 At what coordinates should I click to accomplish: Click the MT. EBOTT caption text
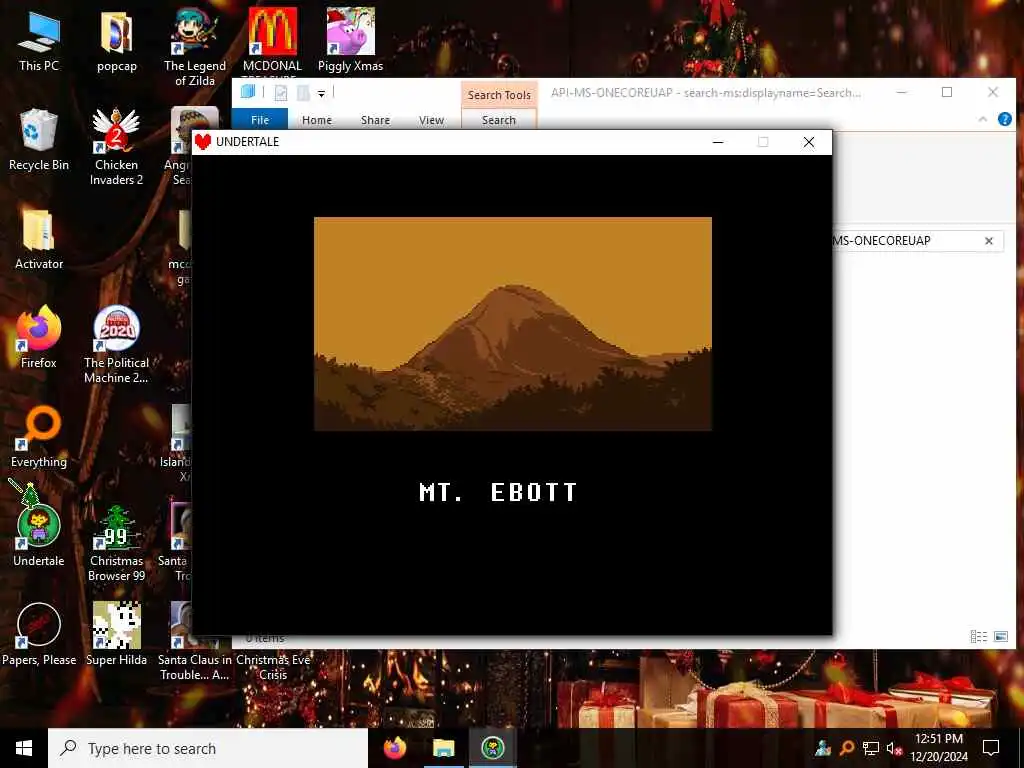click(498, 492)
